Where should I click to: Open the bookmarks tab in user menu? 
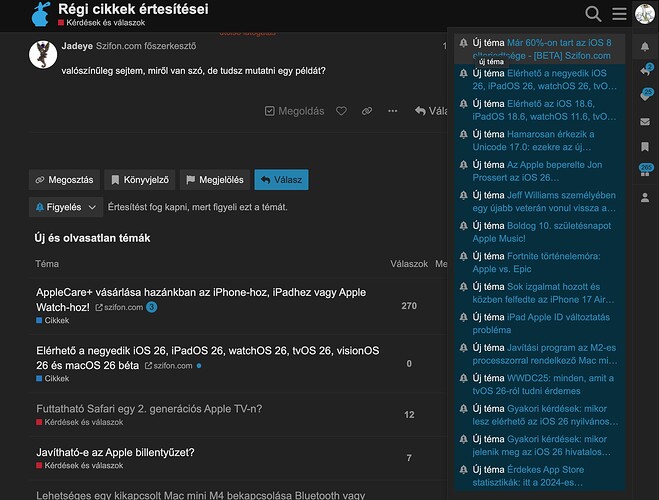(x=645, y=147)
